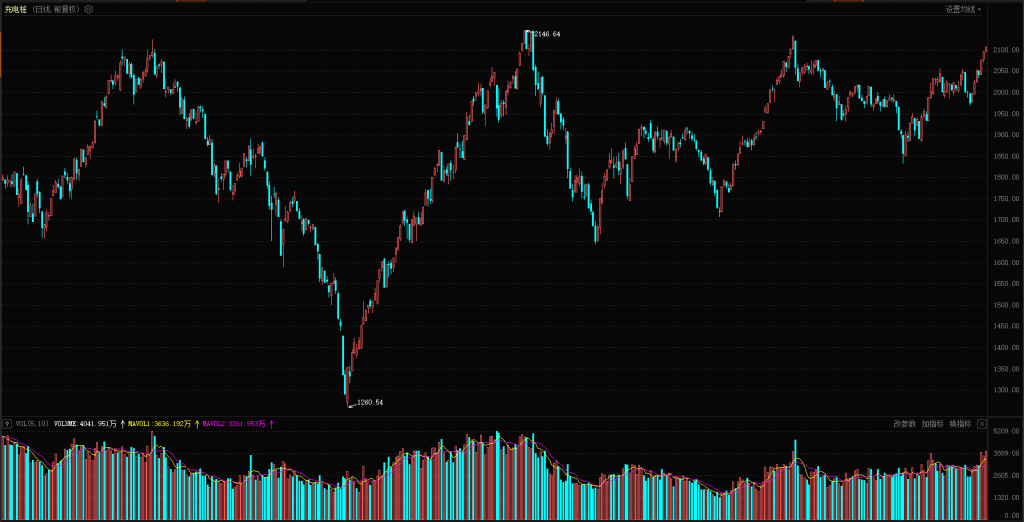1024x522 pixels.
Task: Open the 日线, 前复权 period selector
Action: point(56,9)
